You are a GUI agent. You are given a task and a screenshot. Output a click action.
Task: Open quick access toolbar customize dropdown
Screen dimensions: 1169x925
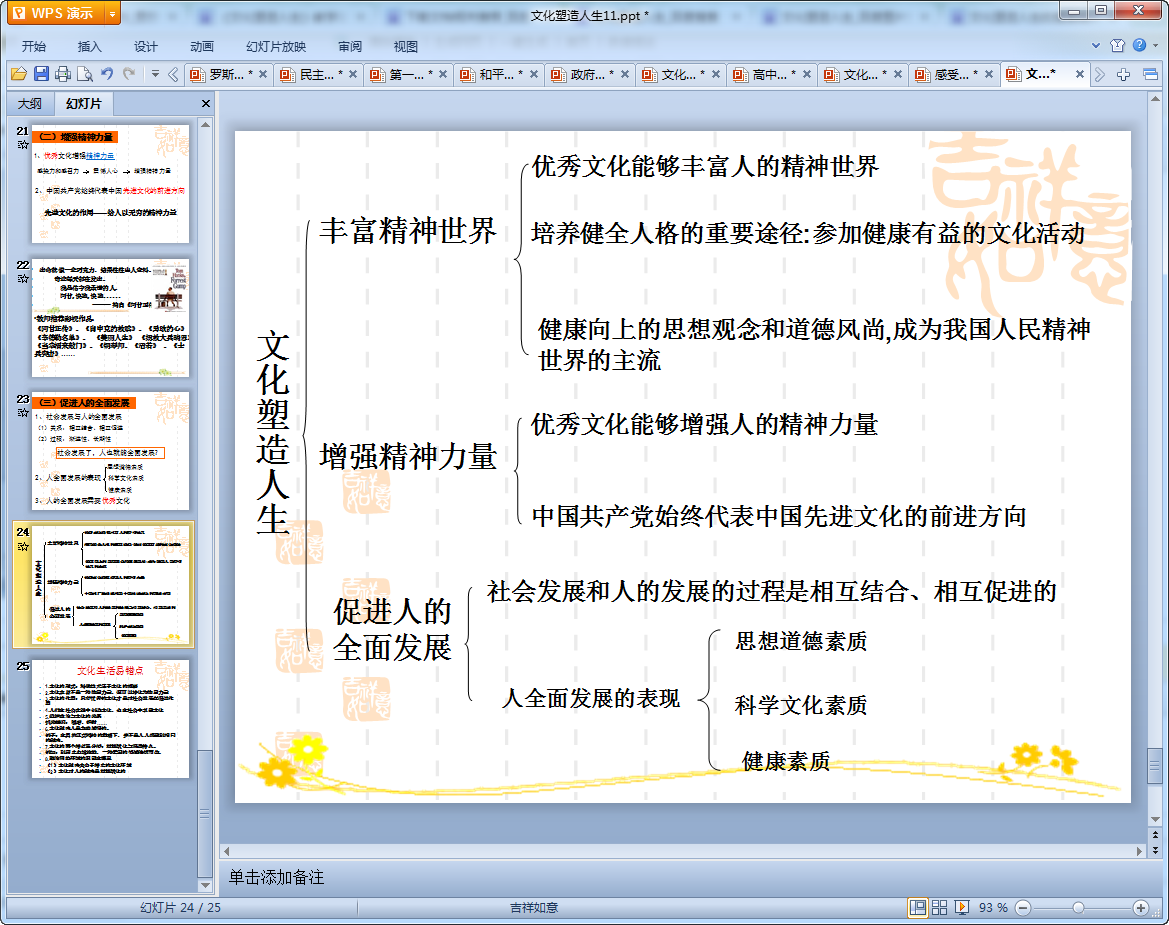click(155, 74)
